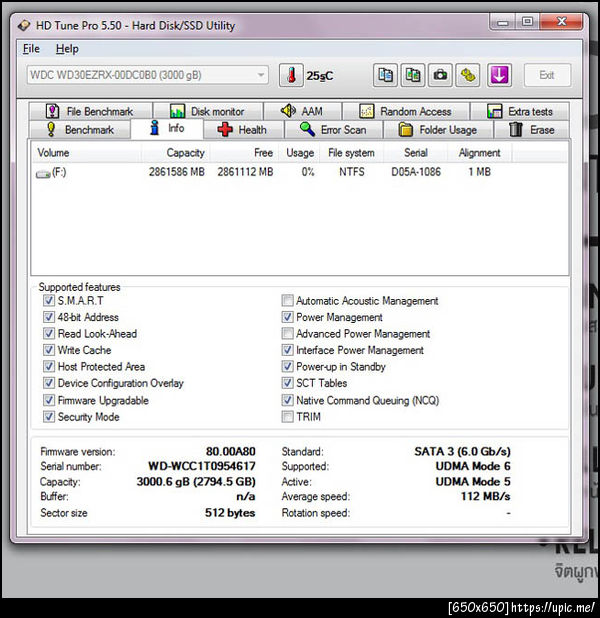600x618 pixels.
Task: Switch to the AAM tab
Action: click(x=302, y=111)
